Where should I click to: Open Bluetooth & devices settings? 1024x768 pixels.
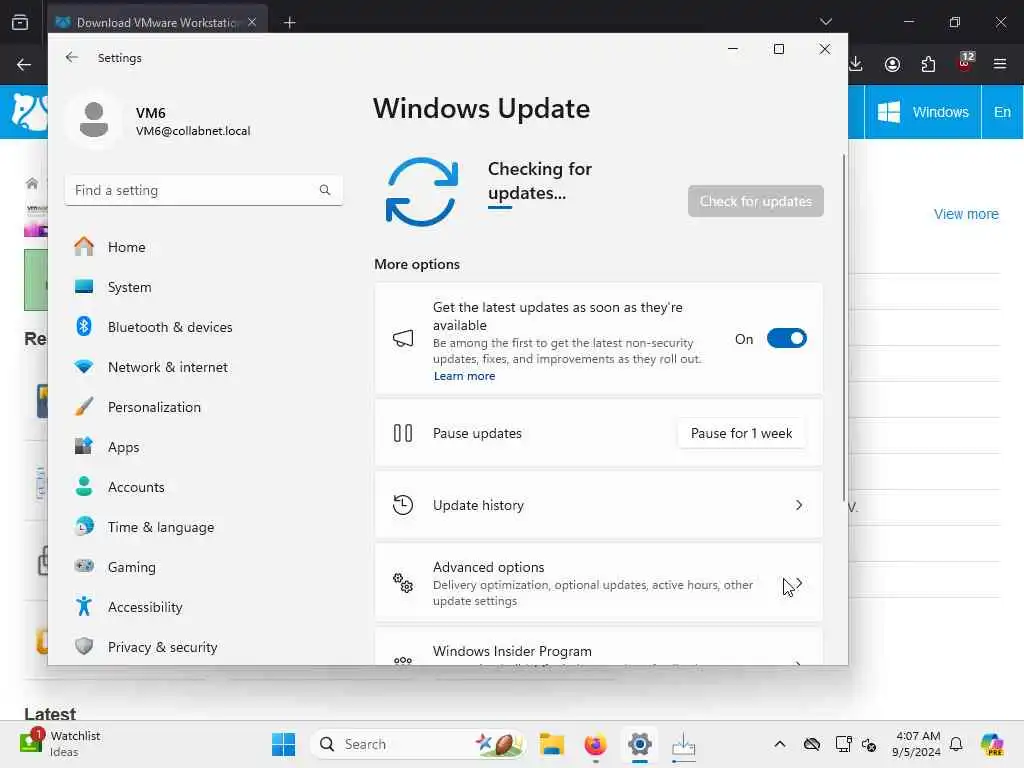(x=204, y=327)
